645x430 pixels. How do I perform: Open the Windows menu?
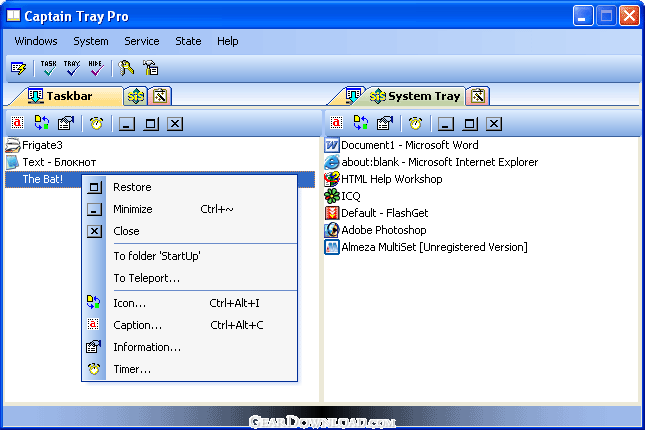pos(36,41)
